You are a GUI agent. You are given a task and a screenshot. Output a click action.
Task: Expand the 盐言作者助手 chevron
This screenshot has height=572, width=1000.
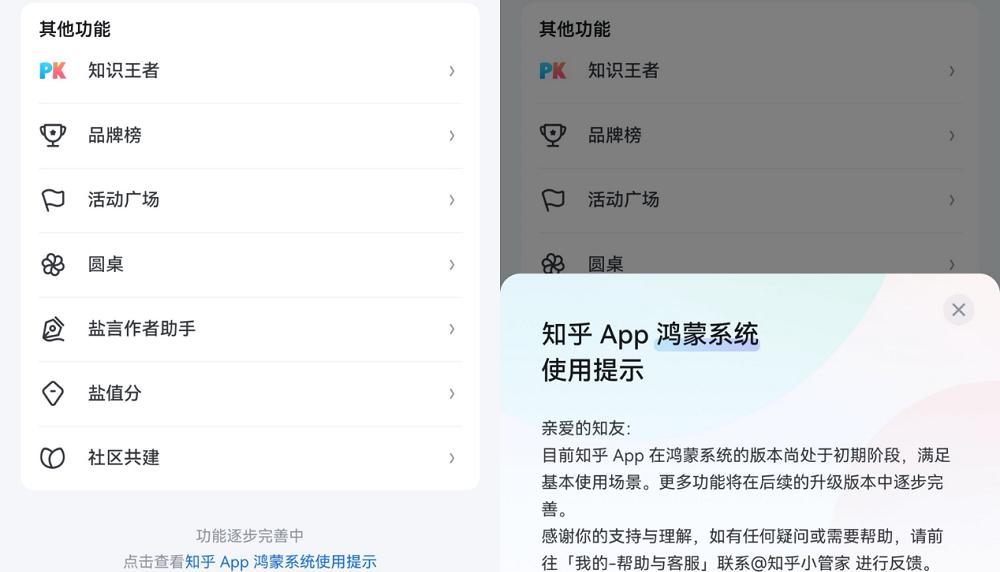(452, 328)
